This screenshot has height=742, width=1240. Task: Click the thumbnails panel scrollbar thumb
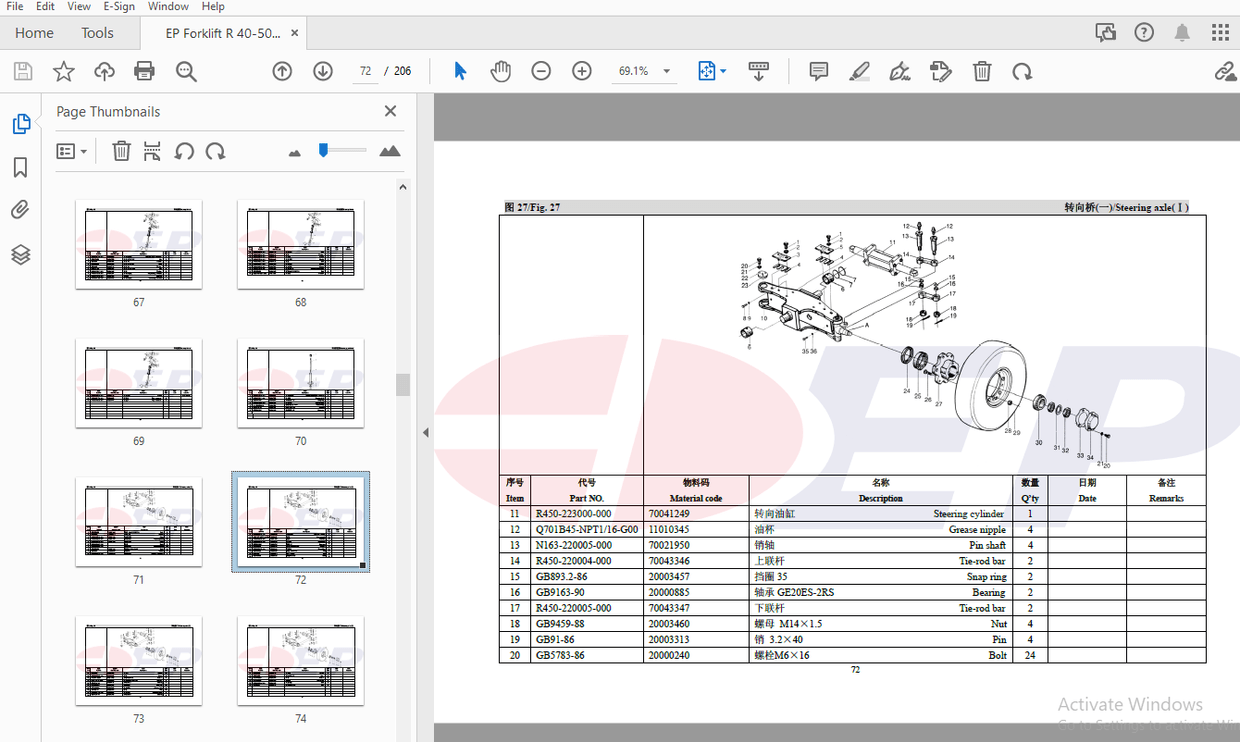point(403,385)
